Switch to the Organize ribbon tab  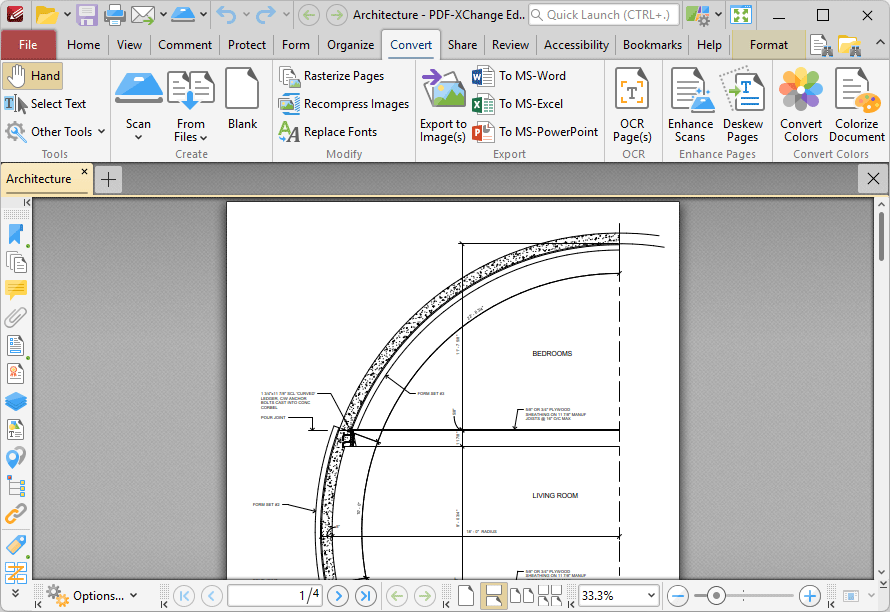coord(350,45)
